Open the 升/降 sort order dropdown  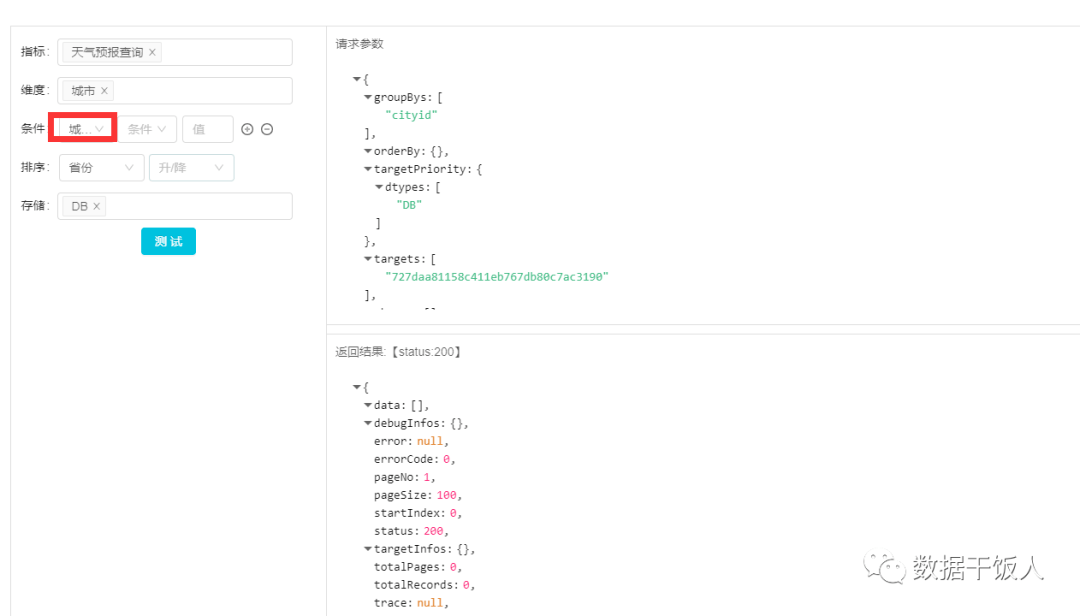click(191, 168)
